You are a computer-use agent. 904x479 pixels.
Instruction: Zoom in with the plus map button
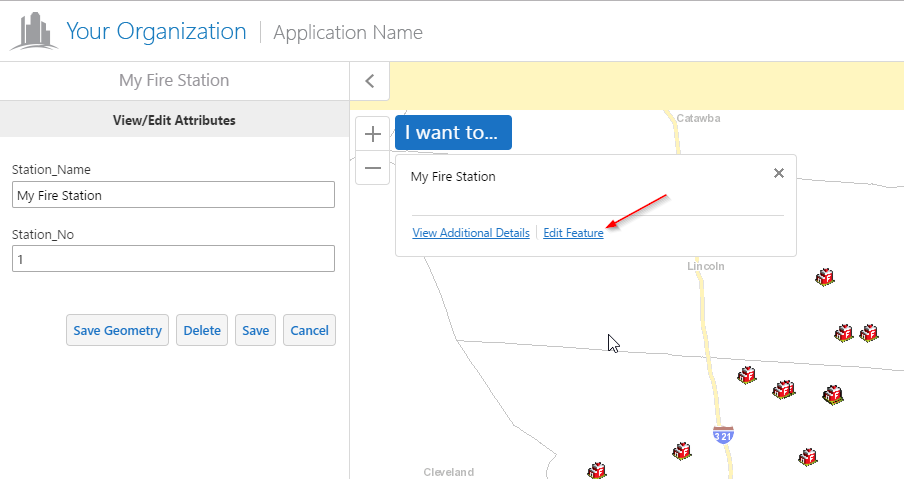tap(372, 134)
